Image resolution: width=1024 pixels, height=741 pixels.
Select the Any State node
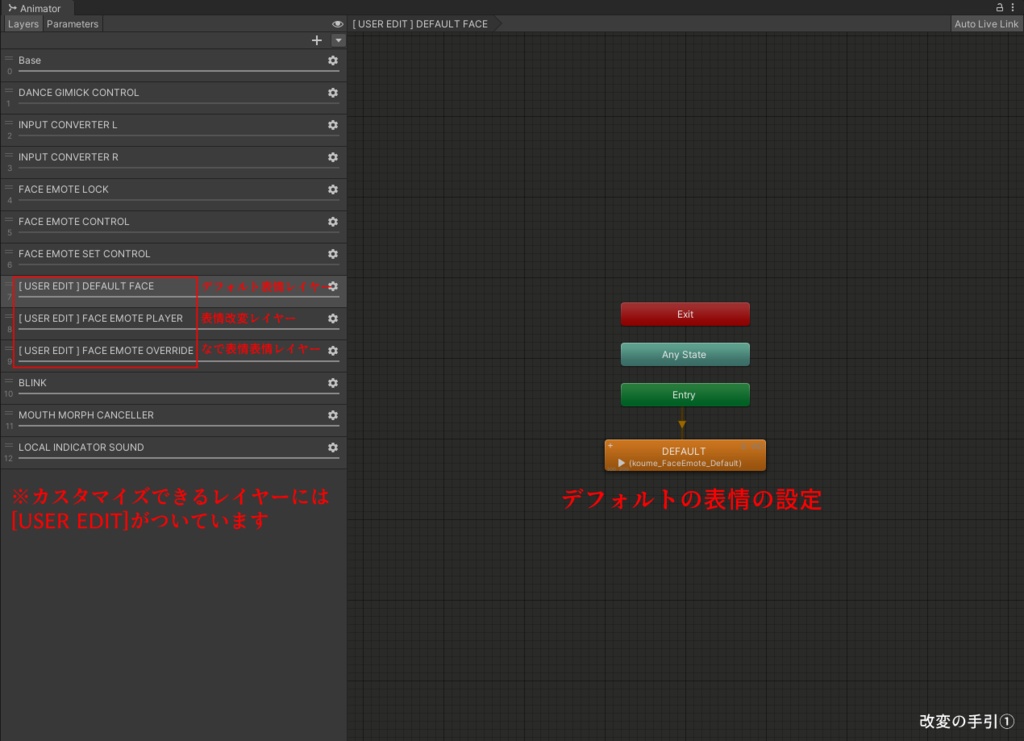[x=685, y=353]
